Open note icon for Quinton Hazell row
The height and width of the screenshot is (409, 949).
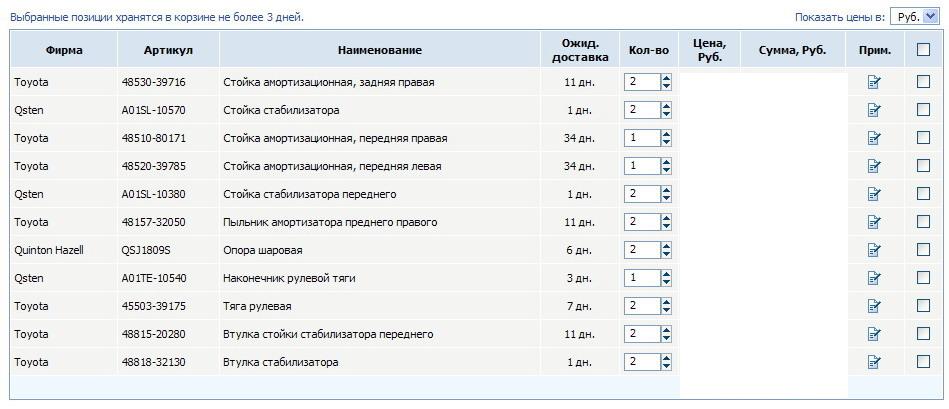point(874,250)
